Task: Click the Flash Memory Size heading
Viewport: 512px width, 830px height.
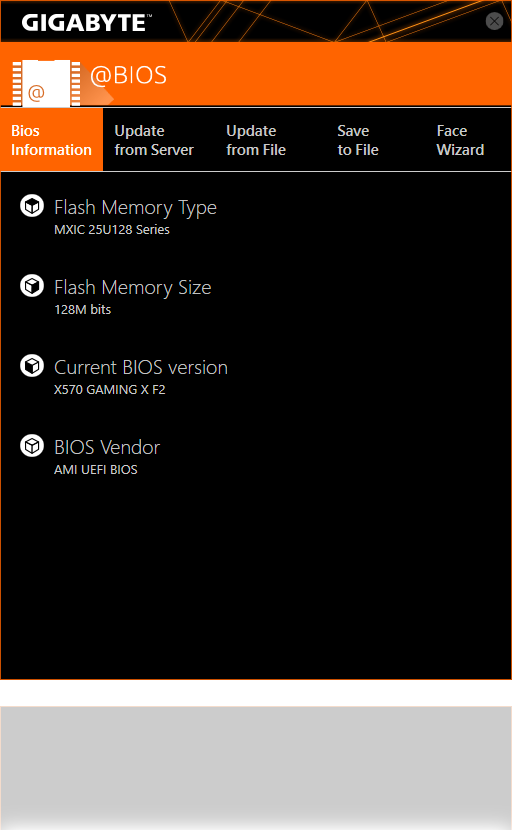Action: coord(133,287)
